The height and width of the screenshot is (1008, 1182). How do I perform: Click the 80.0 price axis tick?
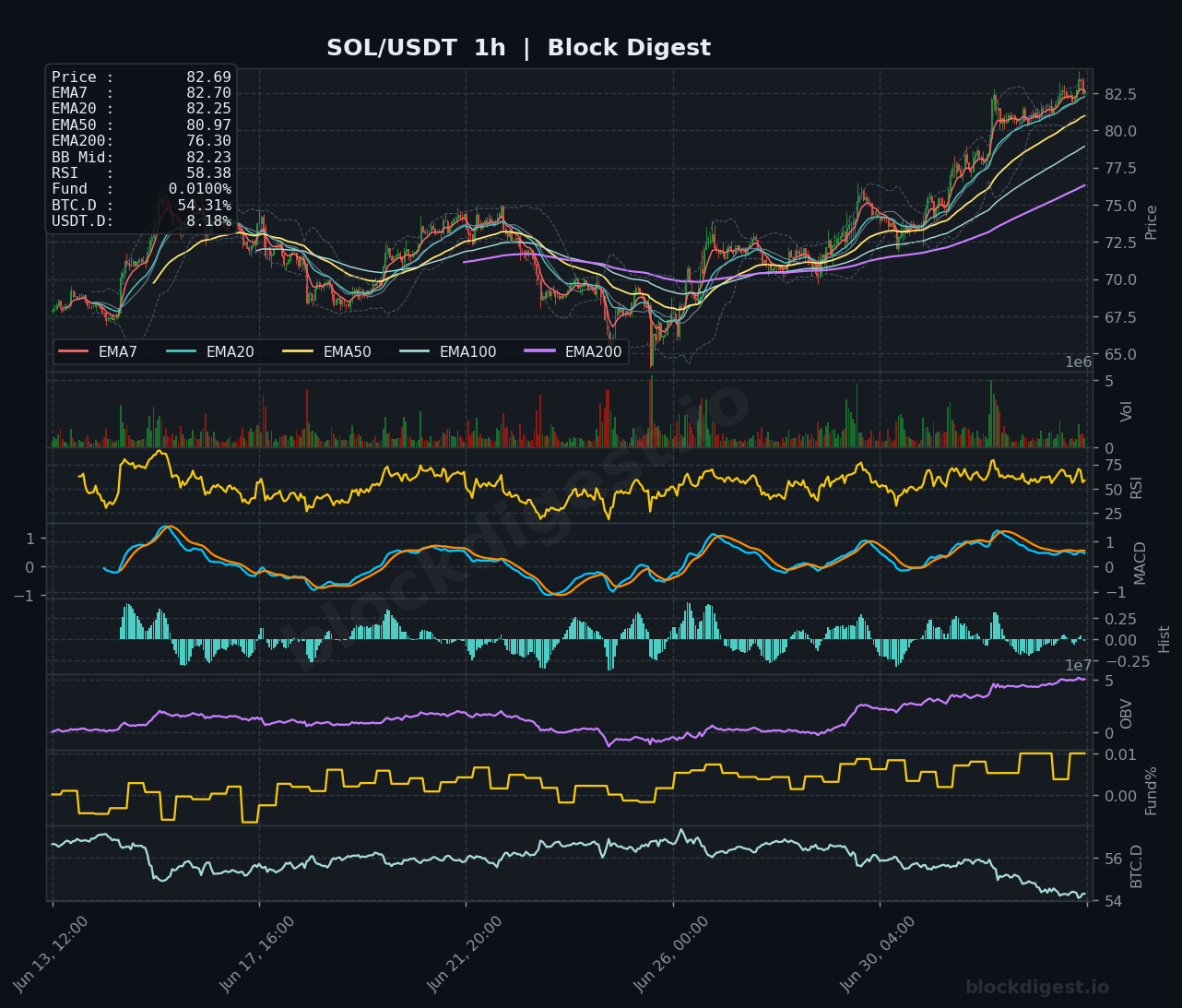tap(1119, 131)
